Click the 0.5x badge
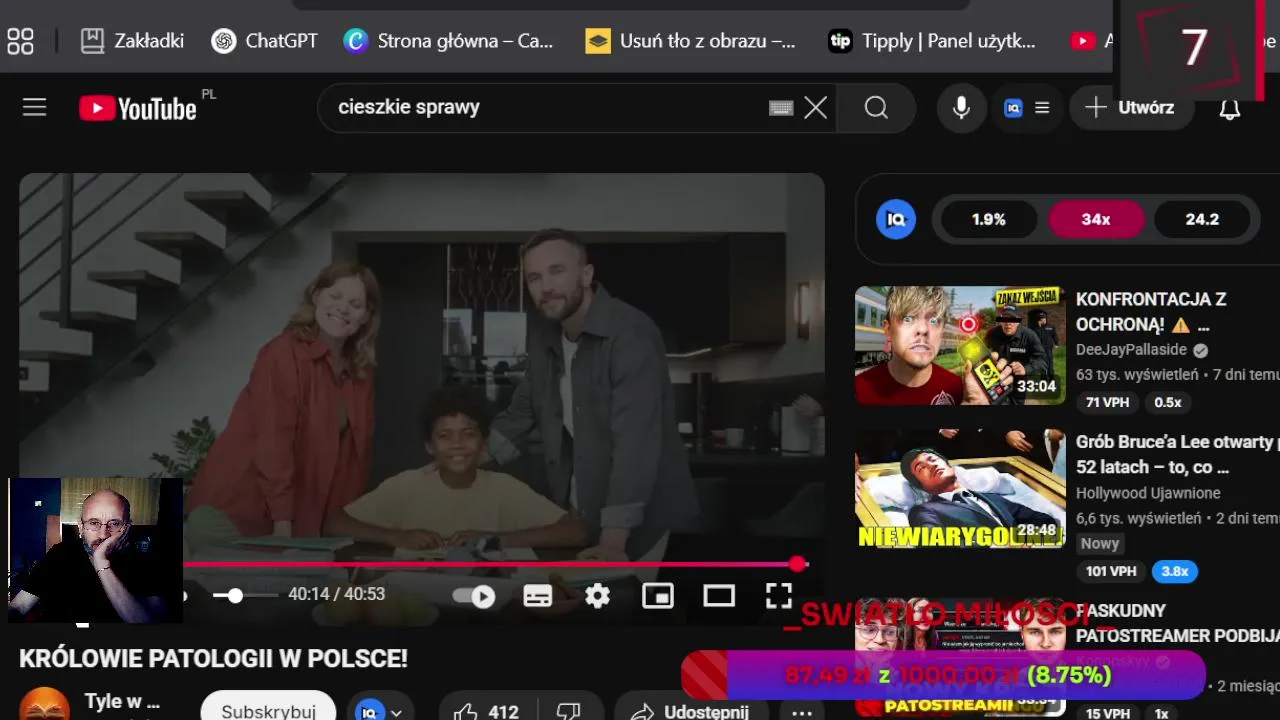The height and width of the screenshot is (720, 1280). point(1167,402)
